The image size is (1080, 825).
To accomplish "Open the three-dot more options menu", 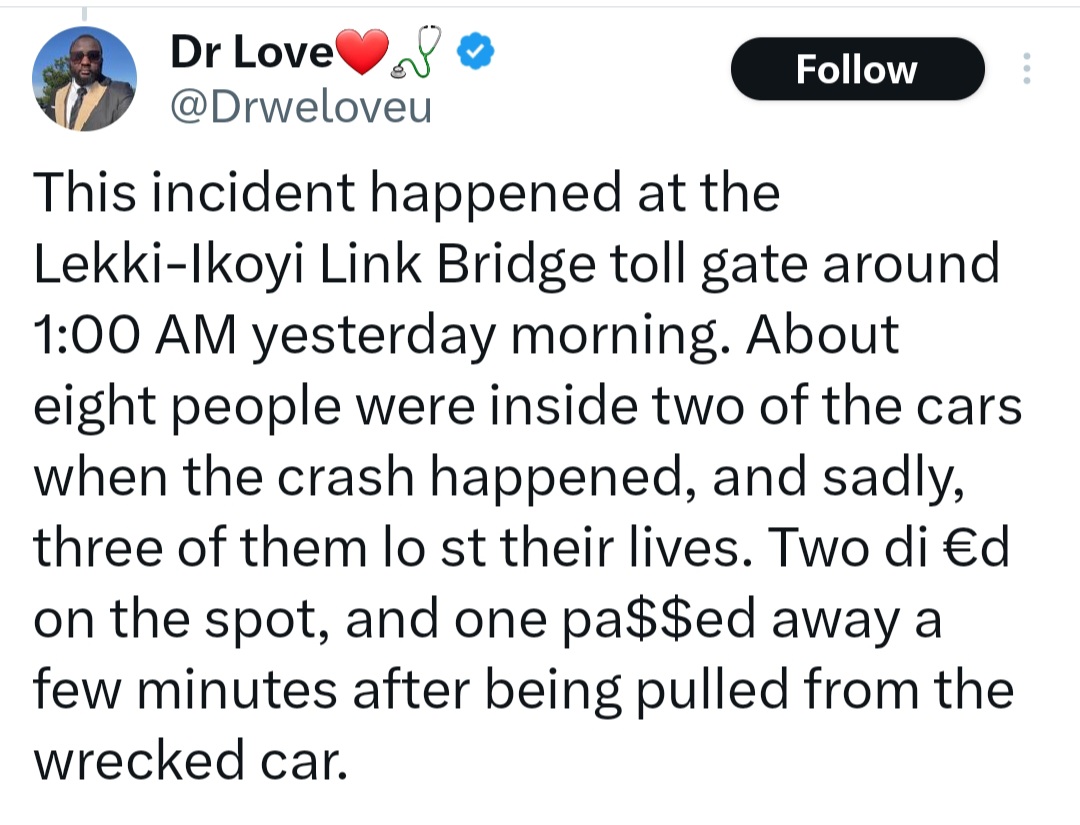I will (x=1025, y=69).
